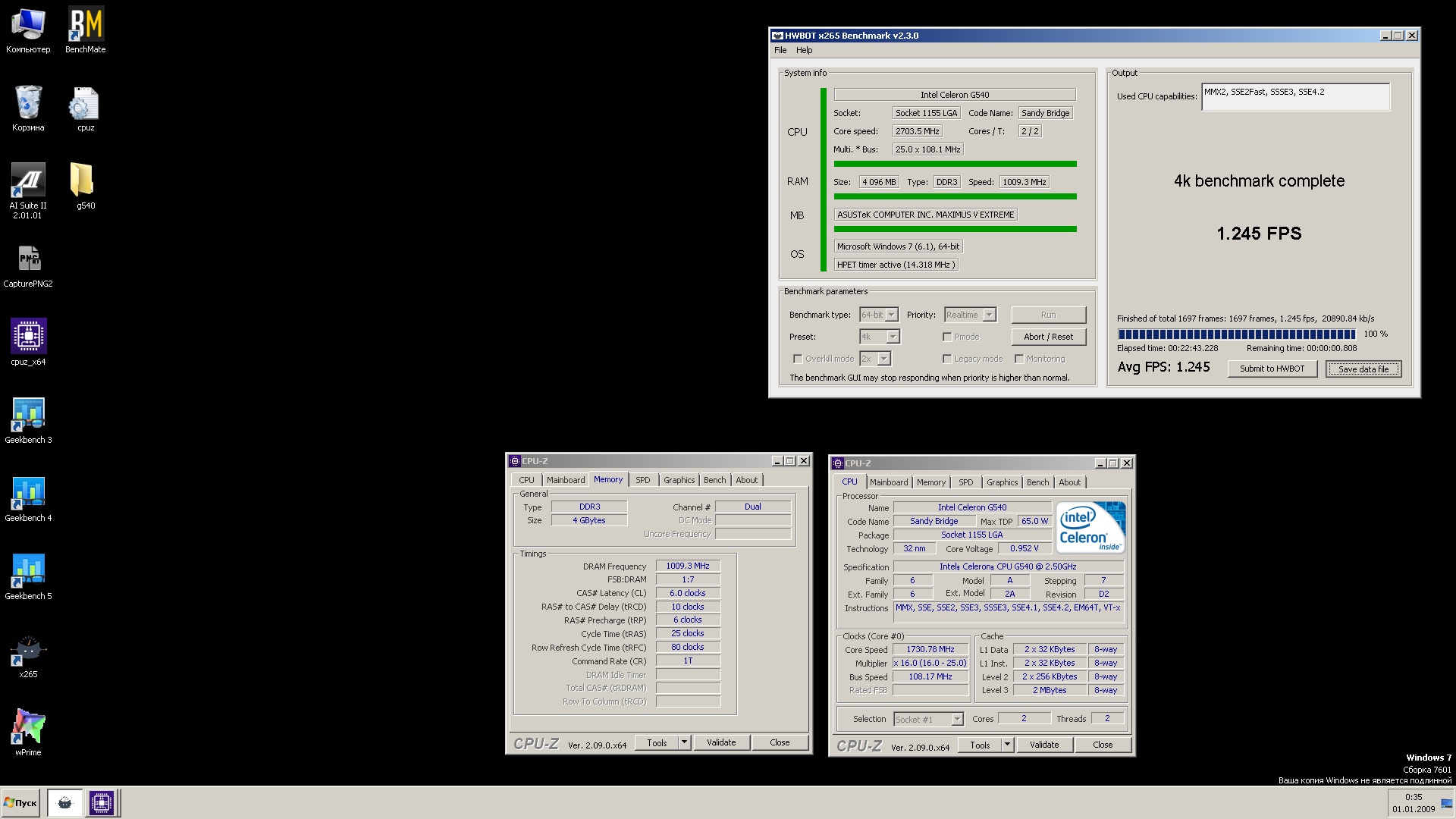This screenshot has width=1456, height=819.
Task: Expand Tools arrow in CPU-Z Memory window
Action: [685, 742]
